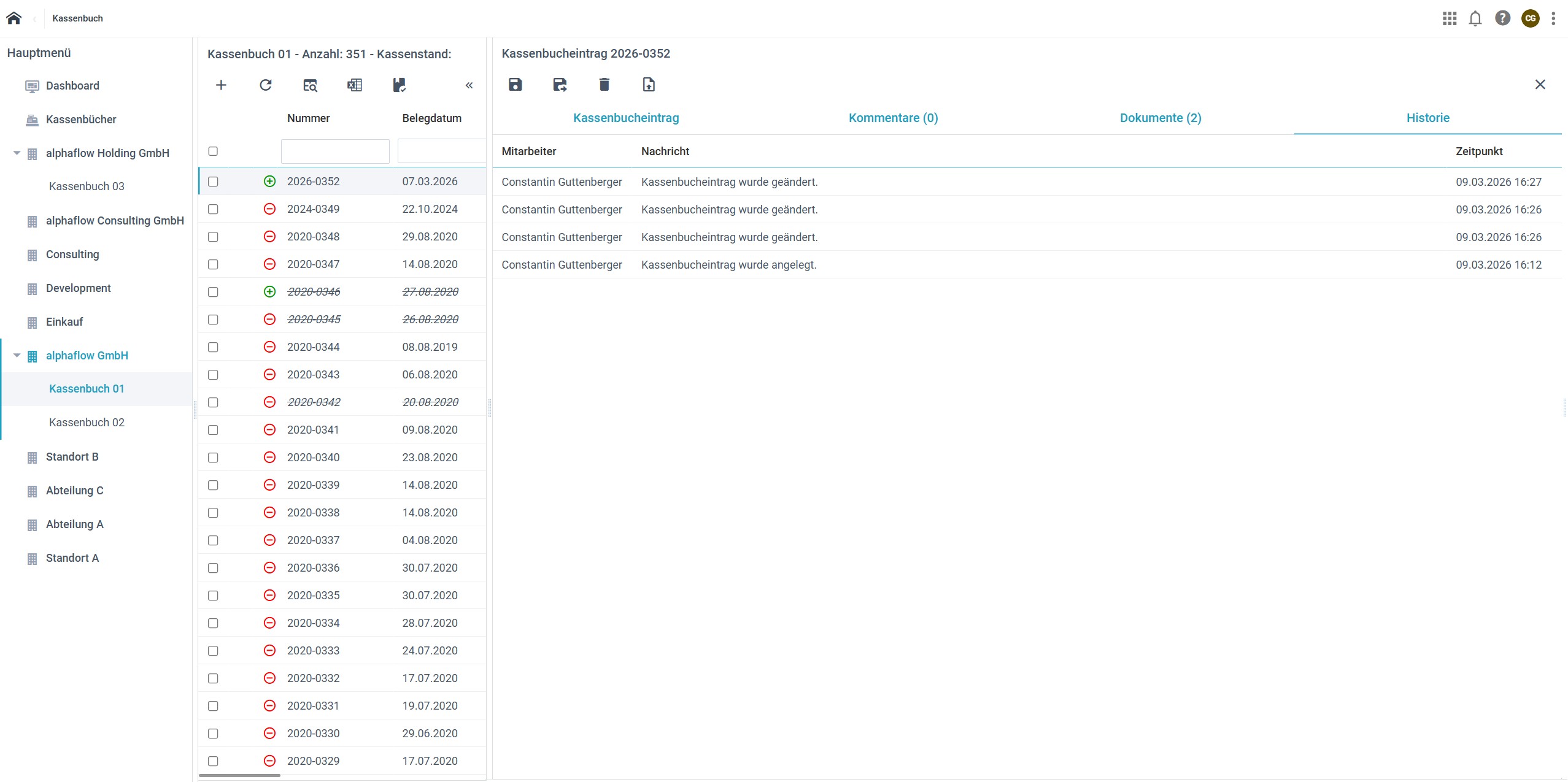This screenshot has width=1568, height=782.
Task: Open the apps grid menu
Action: point(1450,18)
